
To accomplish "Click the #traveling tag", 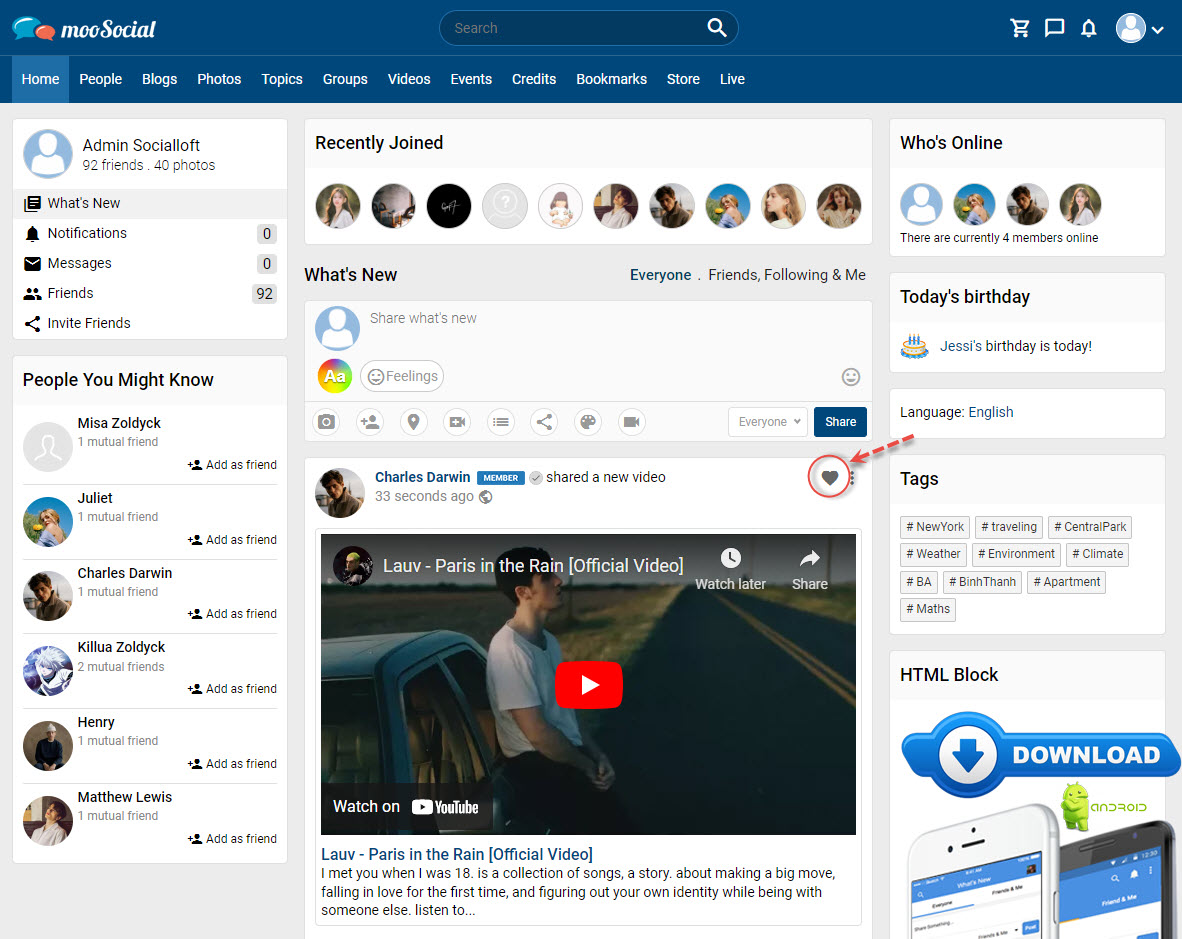I will (x=1009, y=527).
